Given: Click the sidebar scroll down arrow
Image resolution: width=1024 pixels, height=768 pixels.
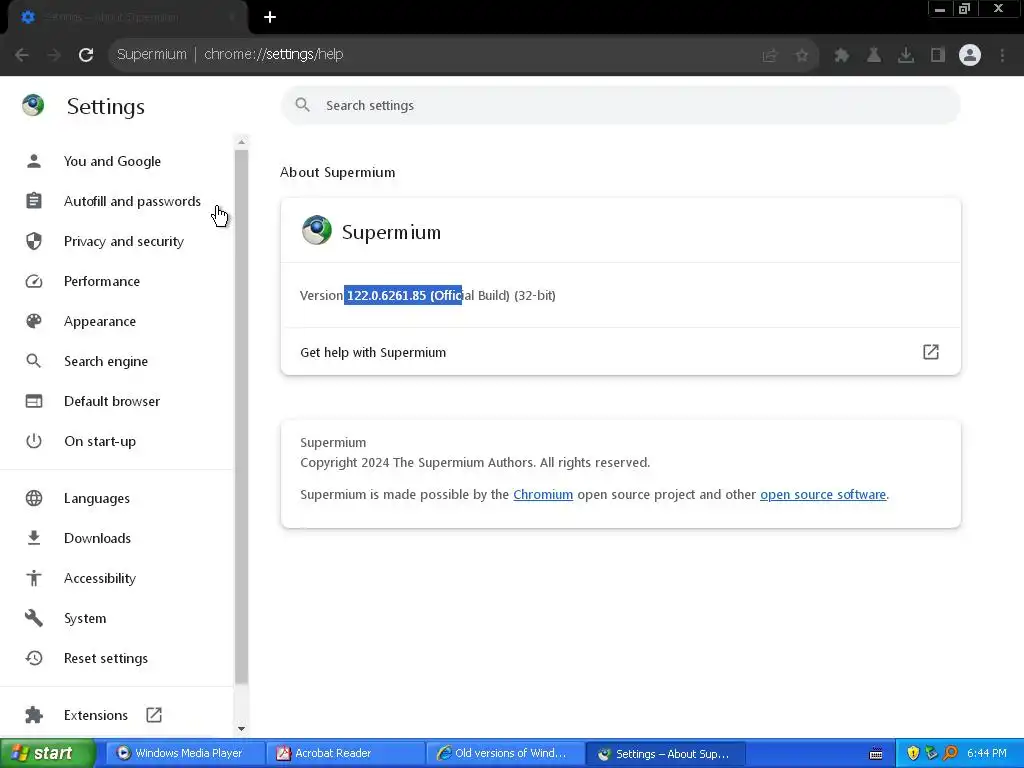Looking at the screenshot, I should pyautogui.click(x=241, y=728).
